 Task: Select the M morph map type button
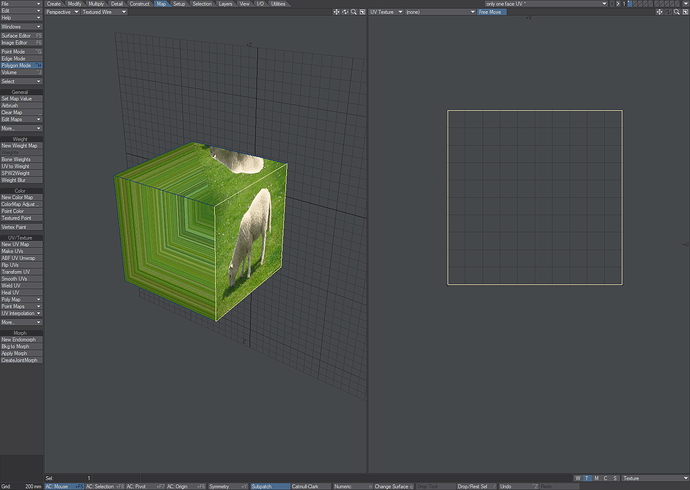[596, 478]
